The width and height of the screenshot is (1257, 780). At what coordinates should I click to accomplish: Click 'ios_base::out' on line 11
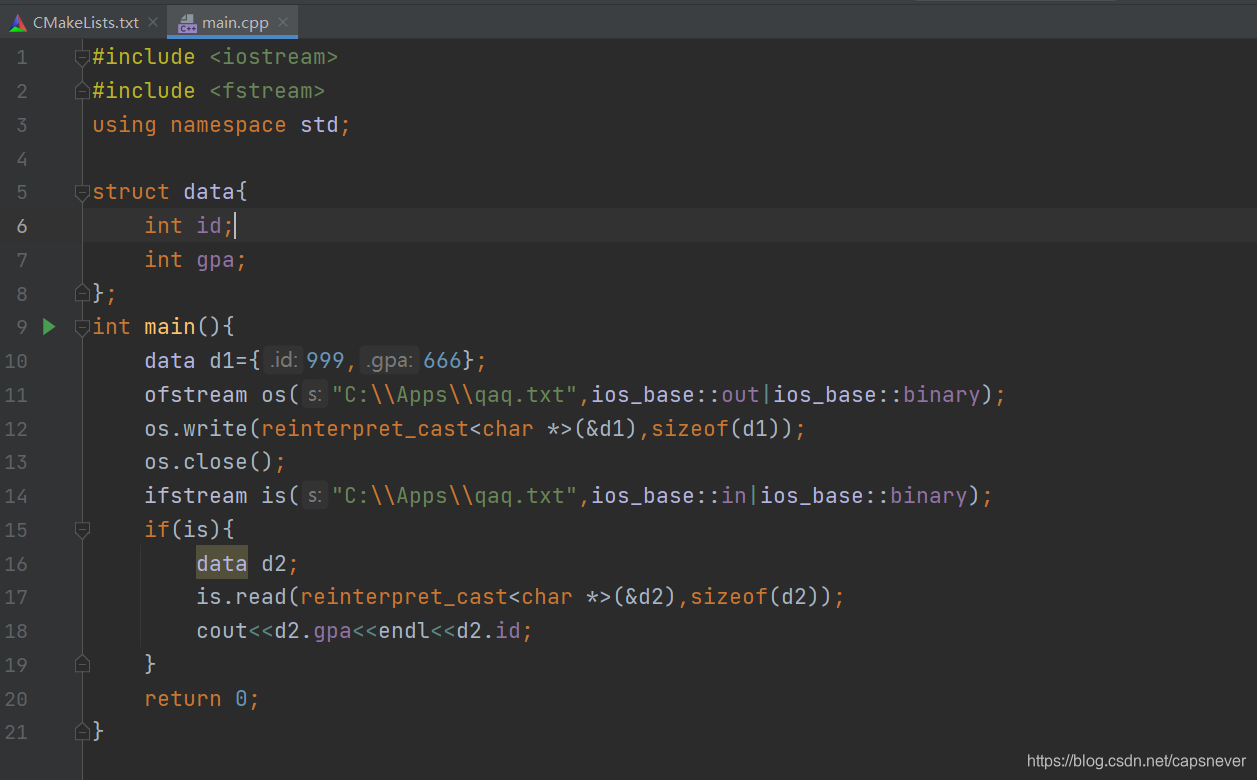pyautogui.click(x=676, y=394)
